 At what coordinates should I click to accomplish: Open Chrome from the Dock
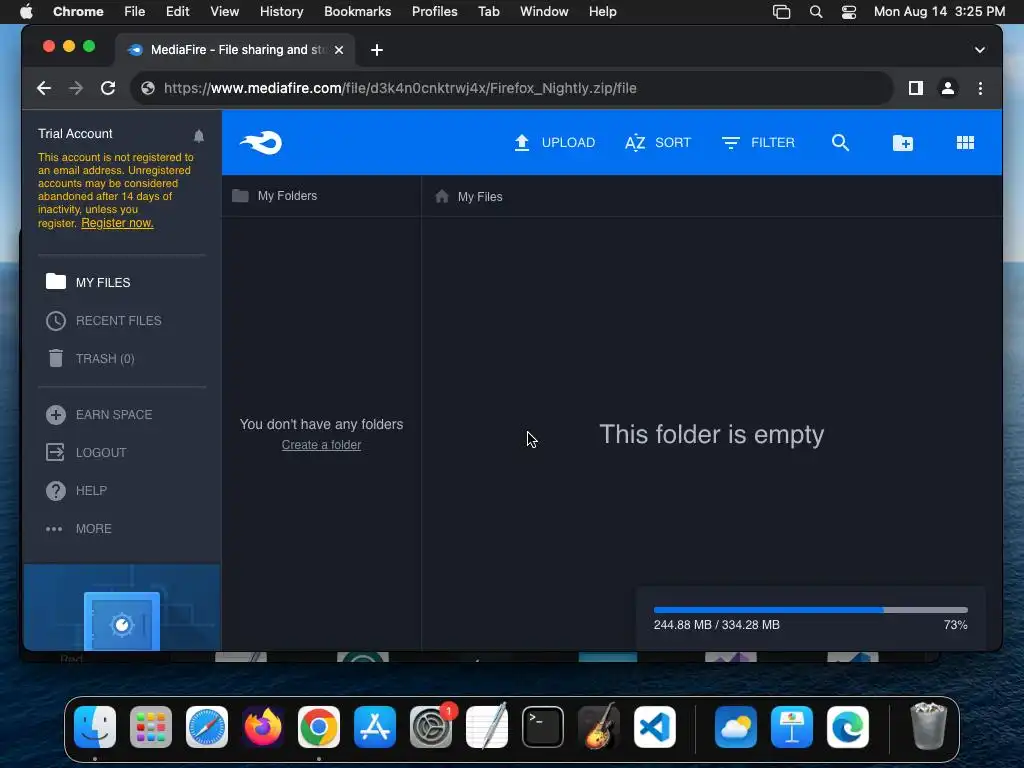[x=319, y=727]
